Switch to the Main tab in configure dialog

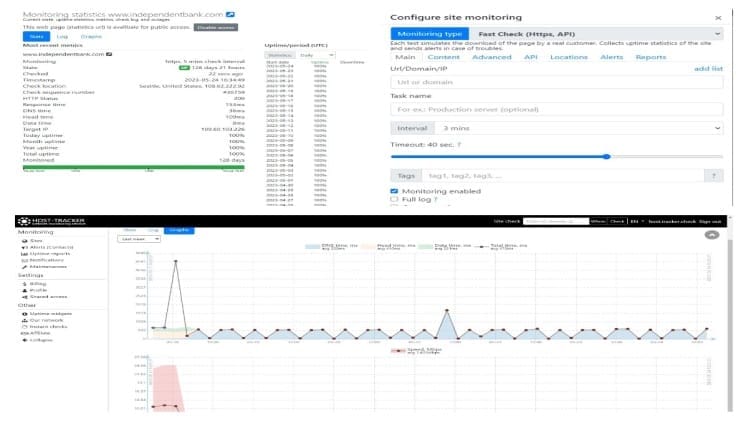tap(405, 57)
